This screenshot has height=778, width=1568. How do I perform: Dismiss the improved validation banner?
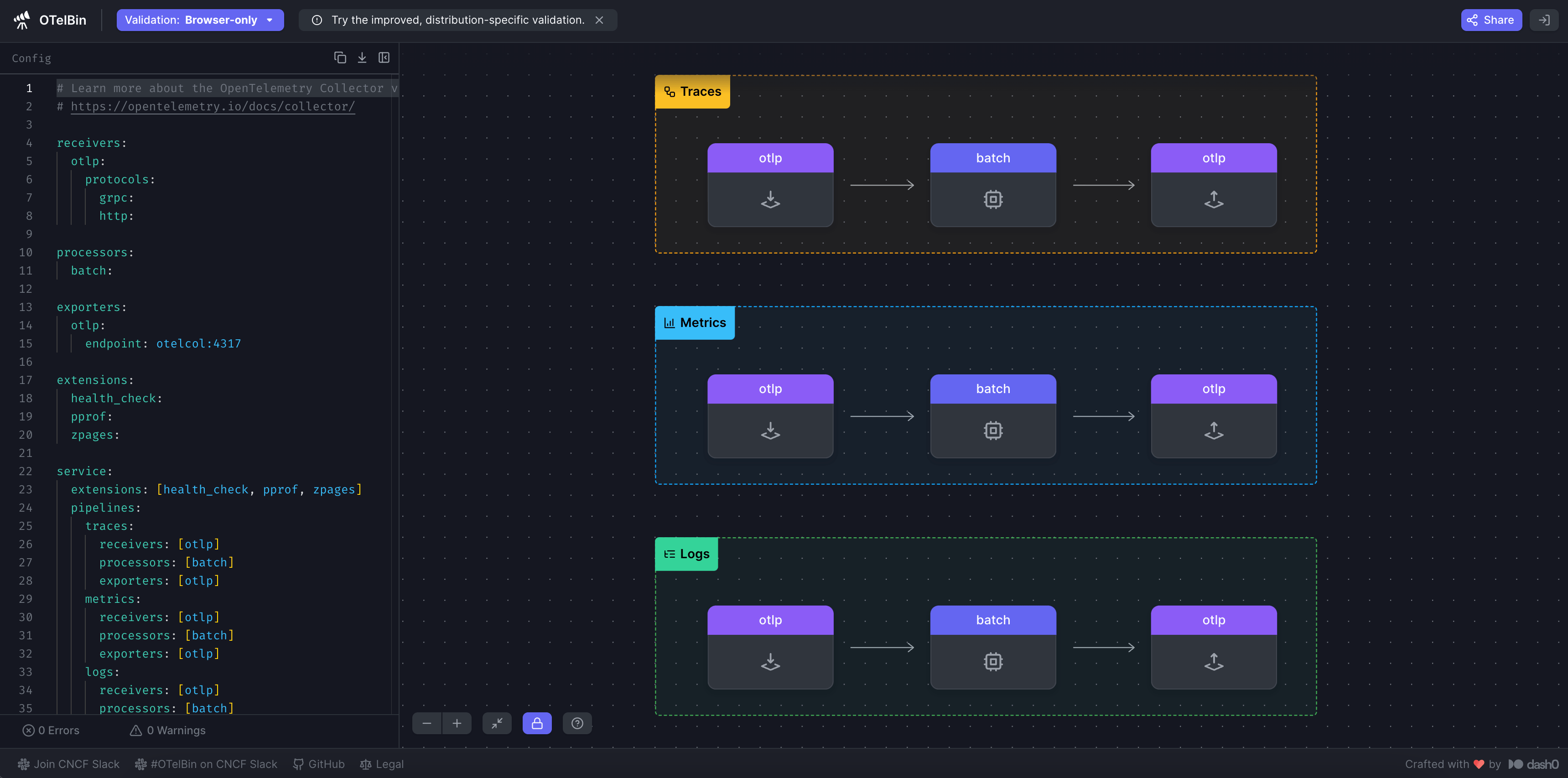[x=599, y=20]
